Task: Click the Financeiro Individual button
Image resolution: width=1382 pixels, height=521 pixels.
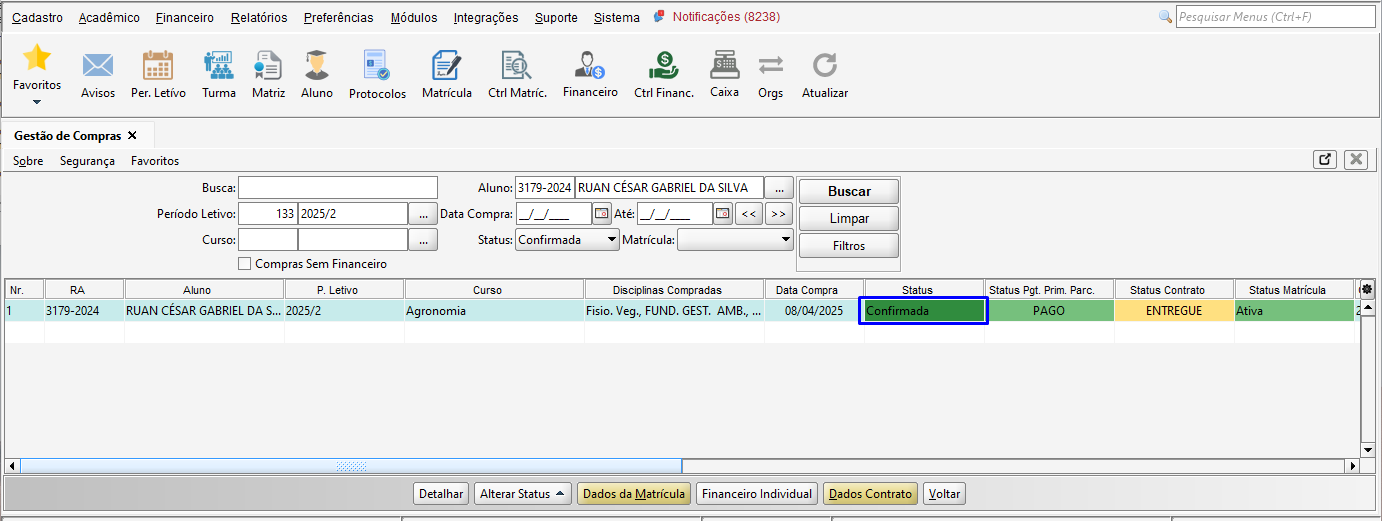Action: pyautogui.click(x=757, y=494)
